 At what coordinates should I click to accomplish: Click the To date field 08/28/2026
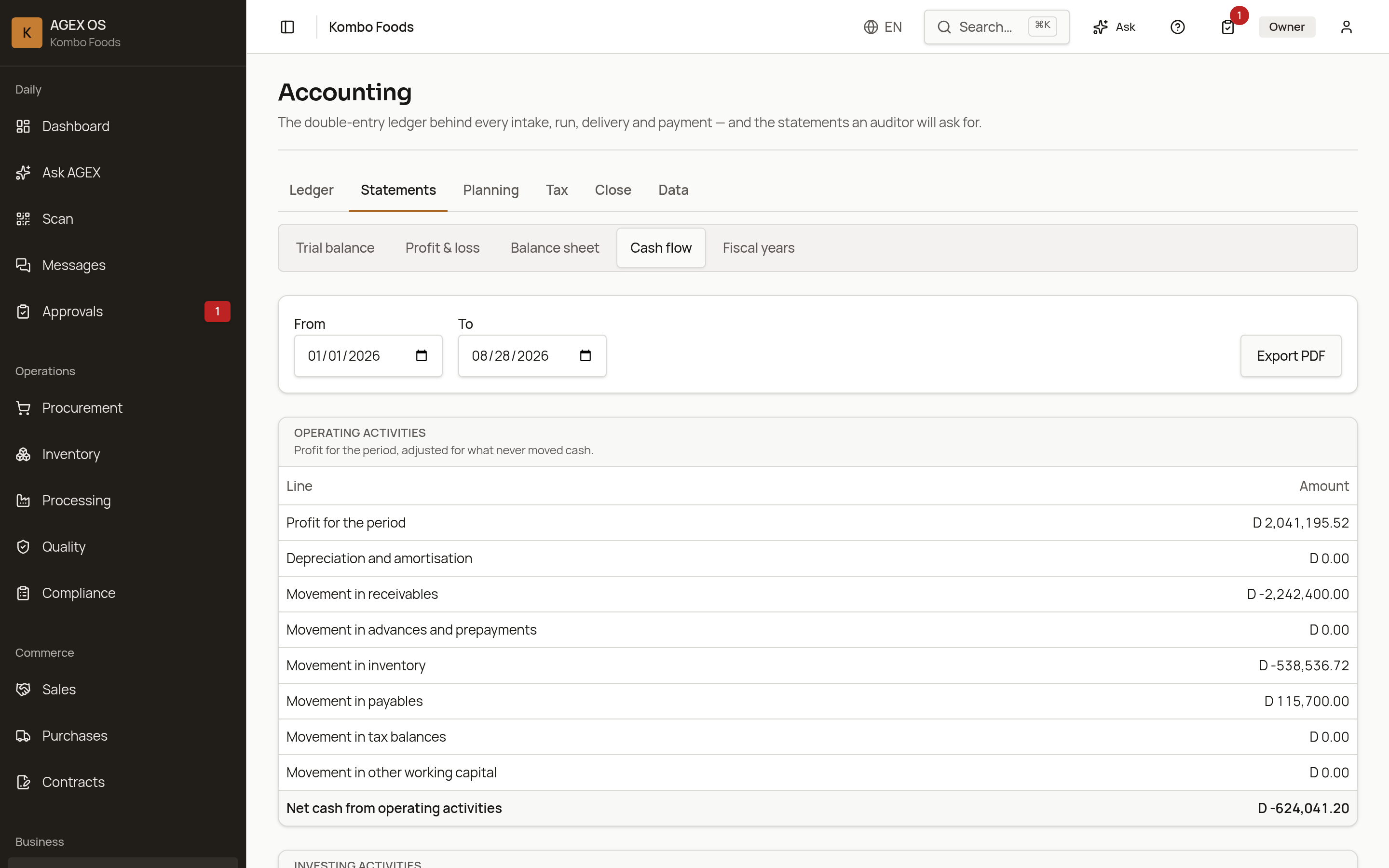tap(532, 356)
